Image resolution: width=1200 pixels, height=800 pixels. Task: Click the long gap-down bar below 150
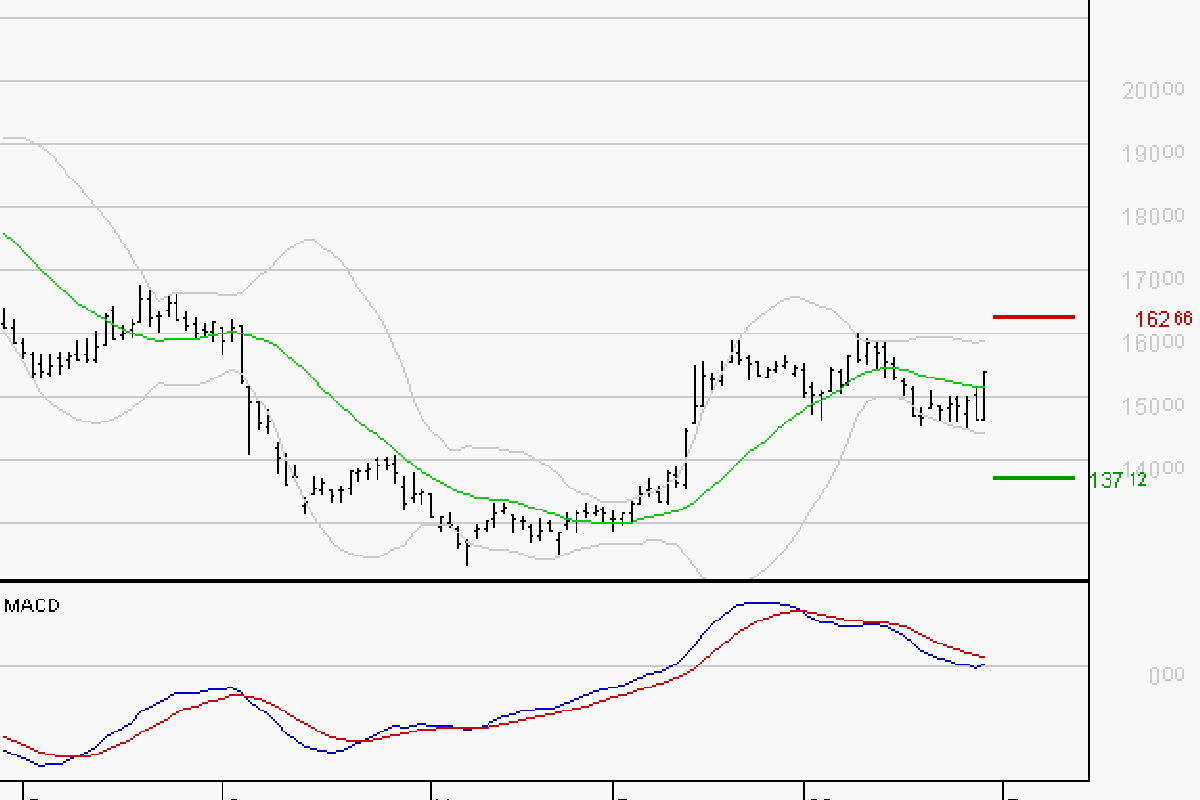(249, 420)
